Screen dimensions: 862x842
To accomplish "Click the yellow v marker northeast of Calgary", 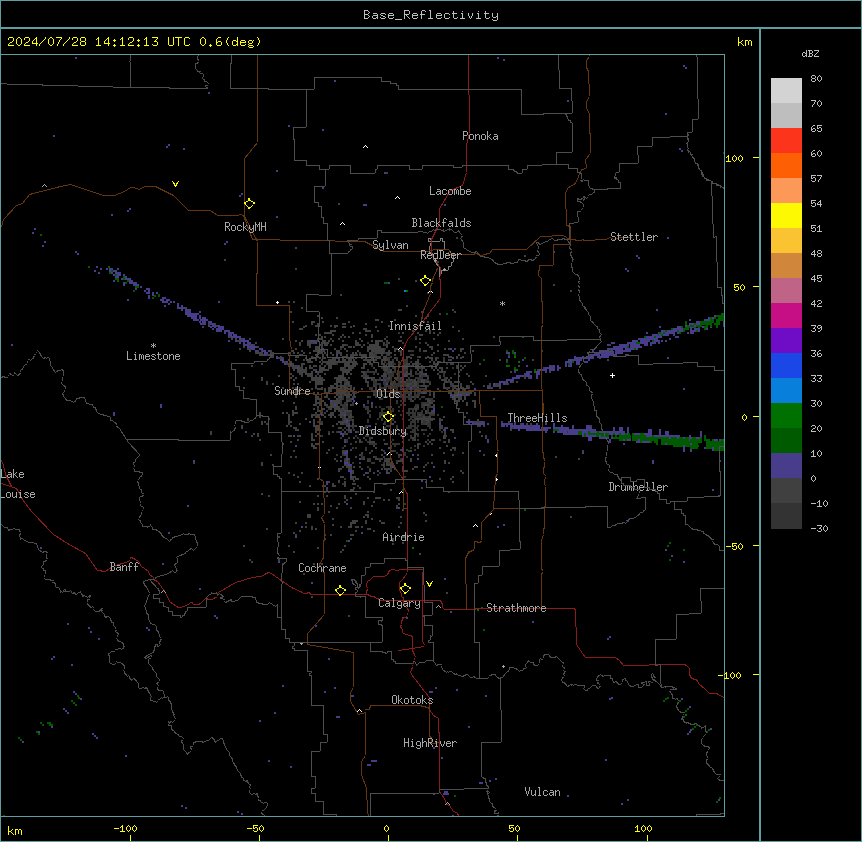I will coord(429,584).
